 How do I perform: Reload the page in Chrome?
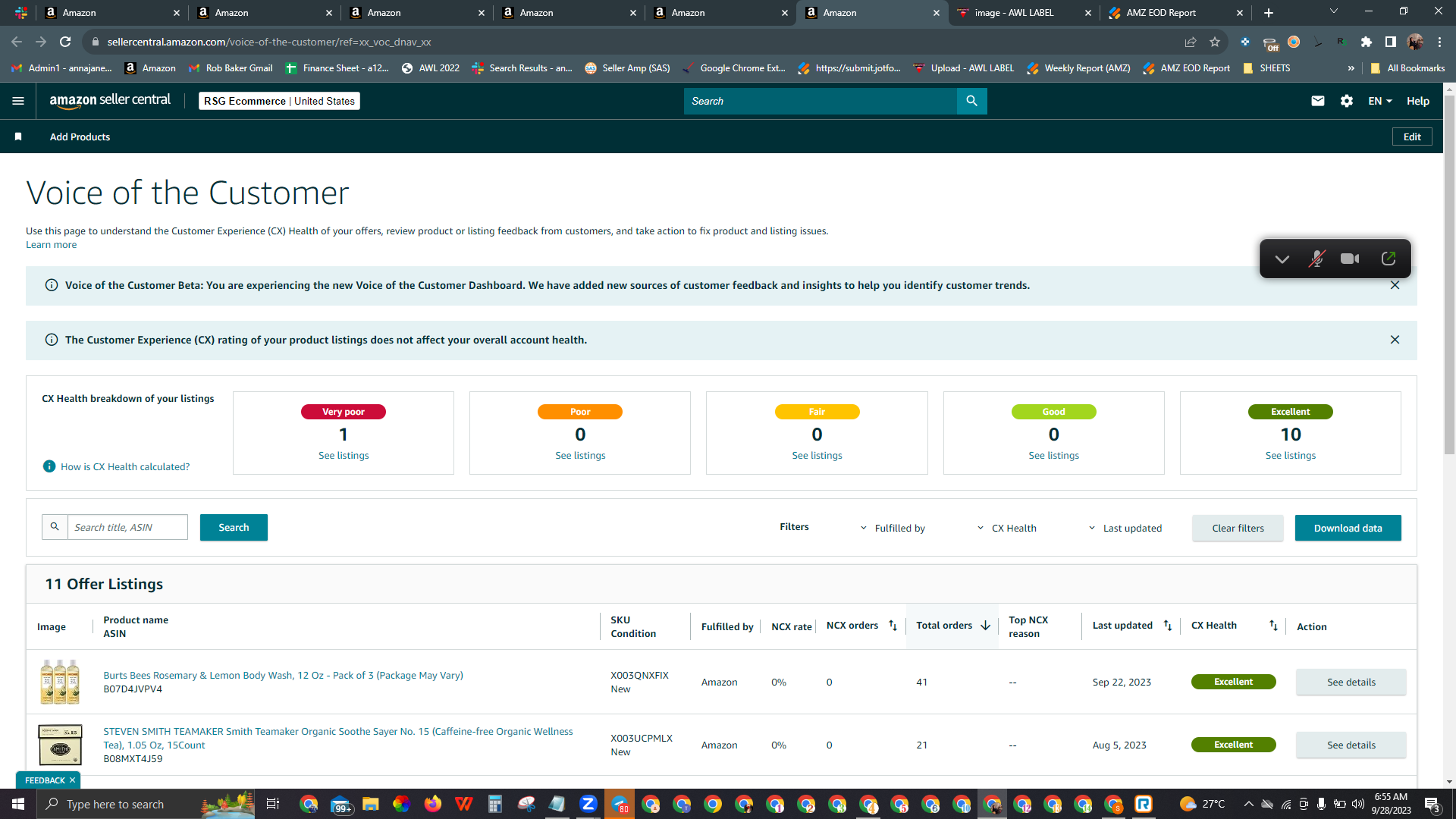click(x=65, y=42)
